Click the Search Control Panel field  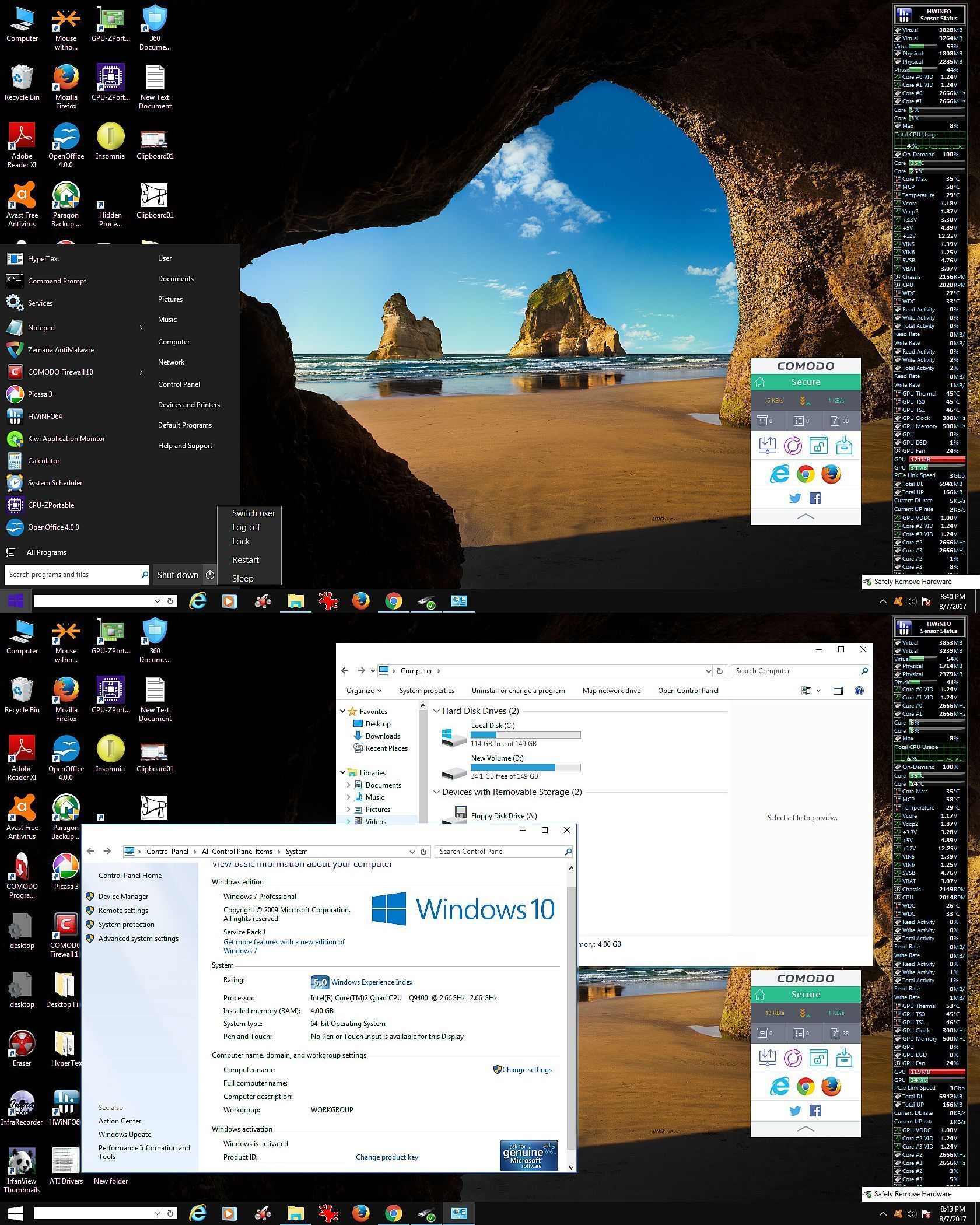(503, 852)
